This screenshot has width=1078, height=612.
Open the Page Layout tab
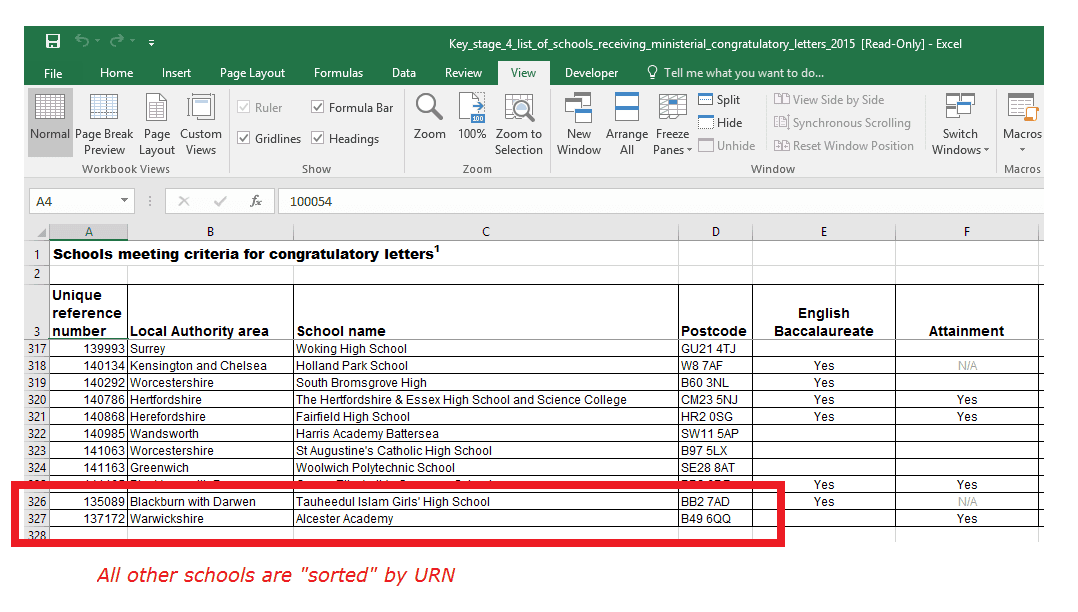pyautogui.click(x=252, y=73)
